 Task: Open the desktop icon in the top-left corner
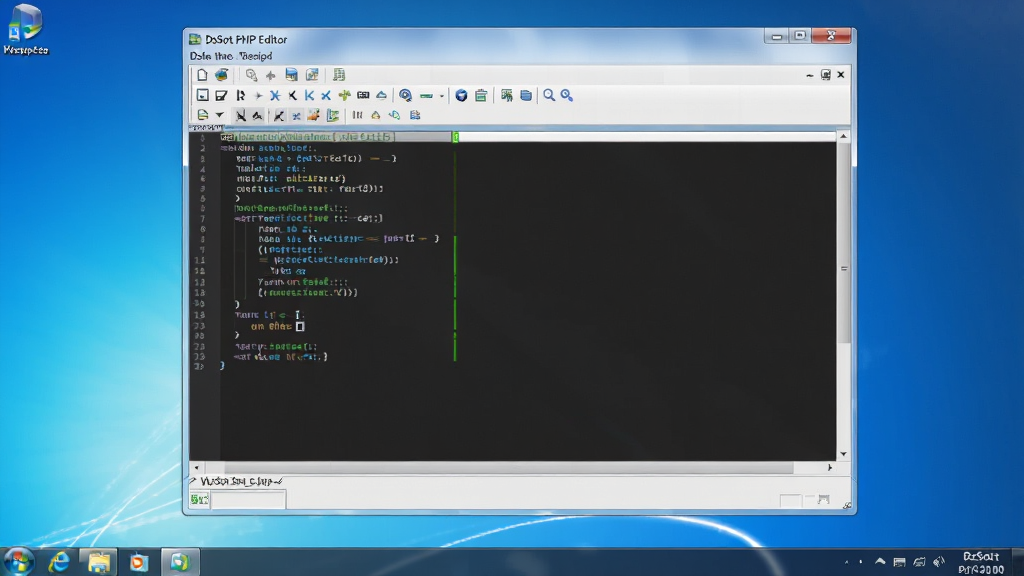(25, 29)
